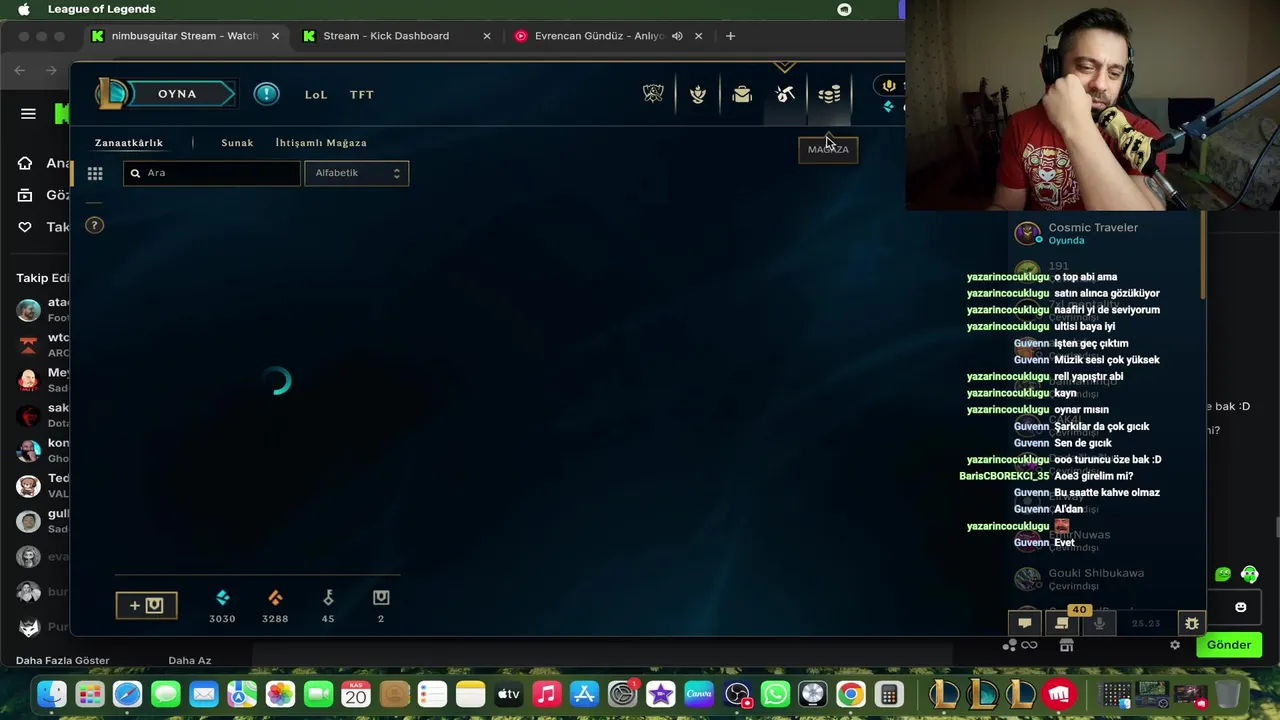Screen dimensions: 1280x720
Task: Select the Zanaatkârlık tab
Action: click(x=129, y=143)
